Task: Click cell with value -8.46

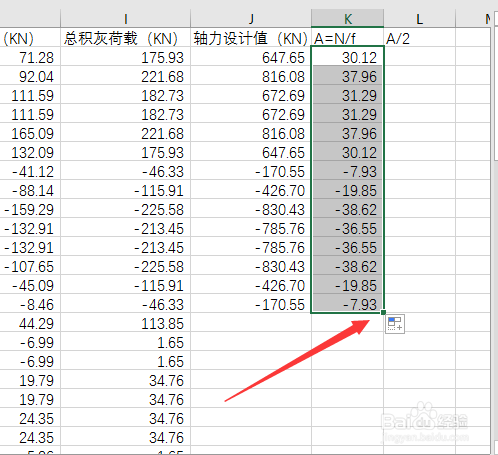Action: [x=30, y=303]
